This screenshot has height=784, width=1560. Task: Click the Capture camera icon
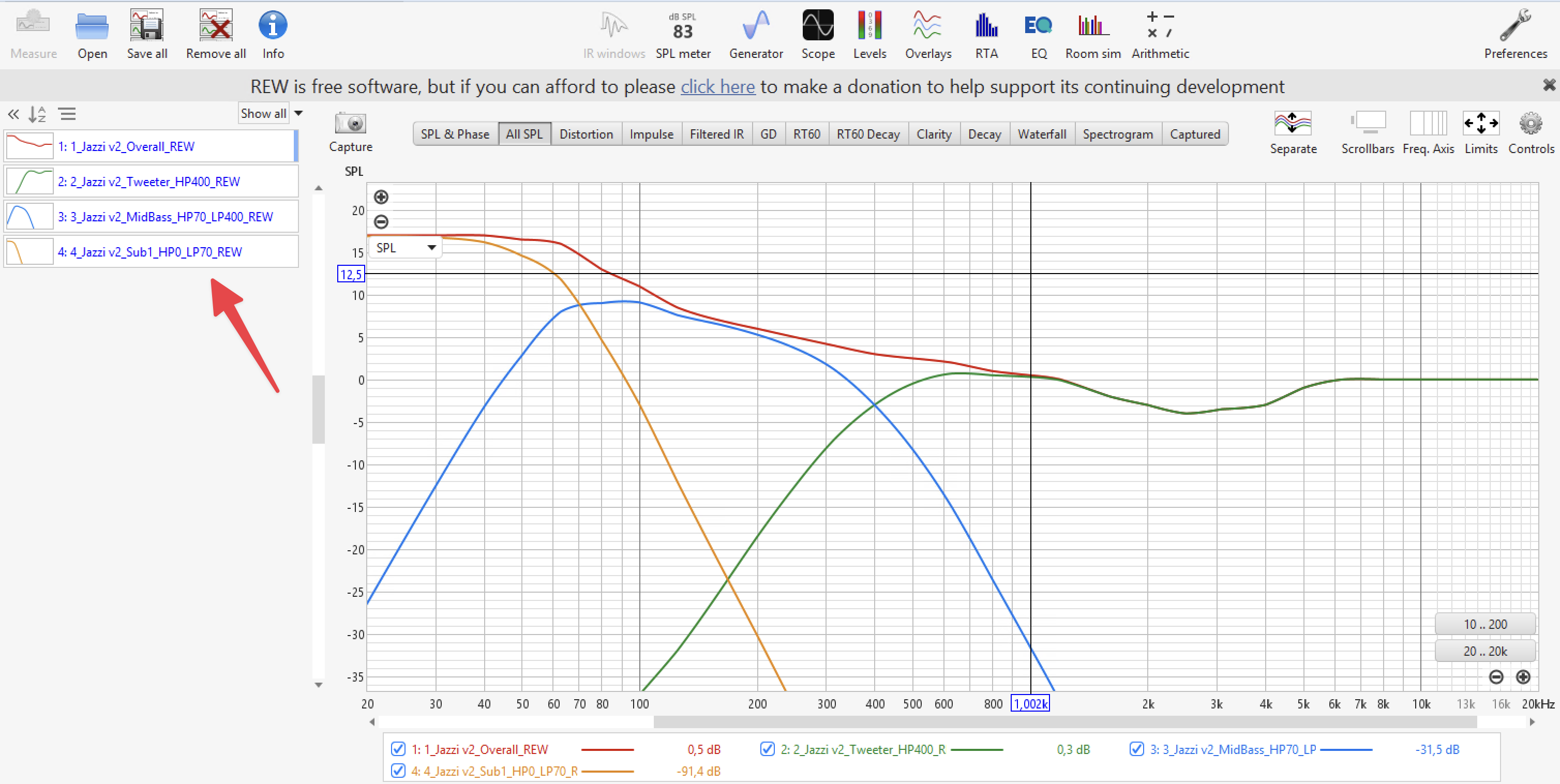tap(350, 124)
